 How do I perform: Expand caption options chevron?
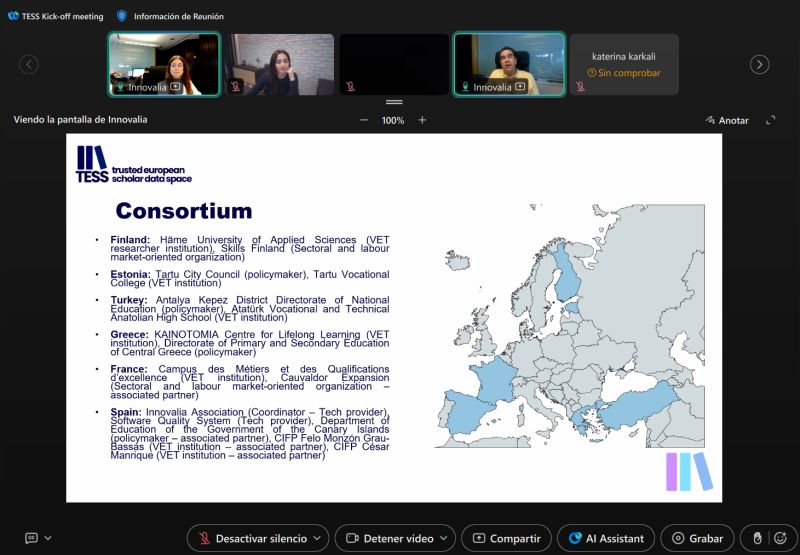48,538
